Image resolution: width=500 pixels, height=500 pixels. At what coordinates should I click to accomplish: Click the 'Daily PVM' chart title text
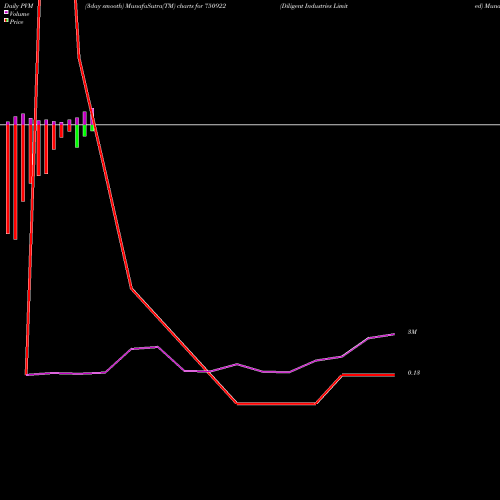[19, 6]
